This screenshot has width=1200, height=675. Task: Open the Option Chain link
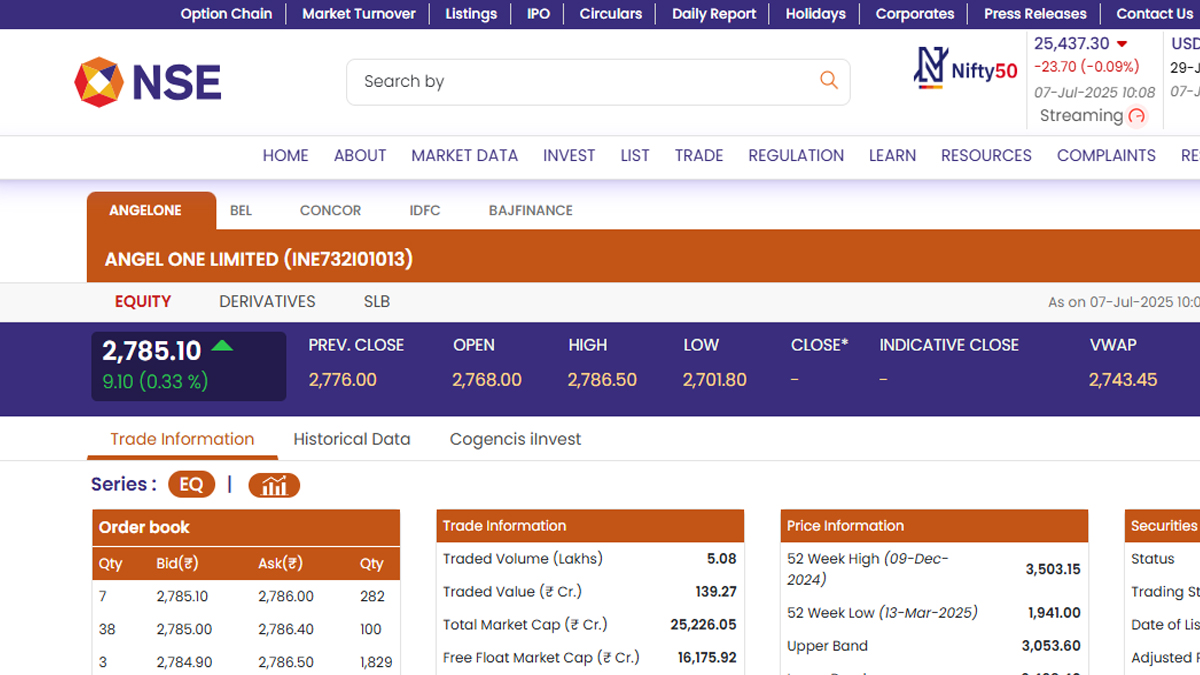(226, 14)
